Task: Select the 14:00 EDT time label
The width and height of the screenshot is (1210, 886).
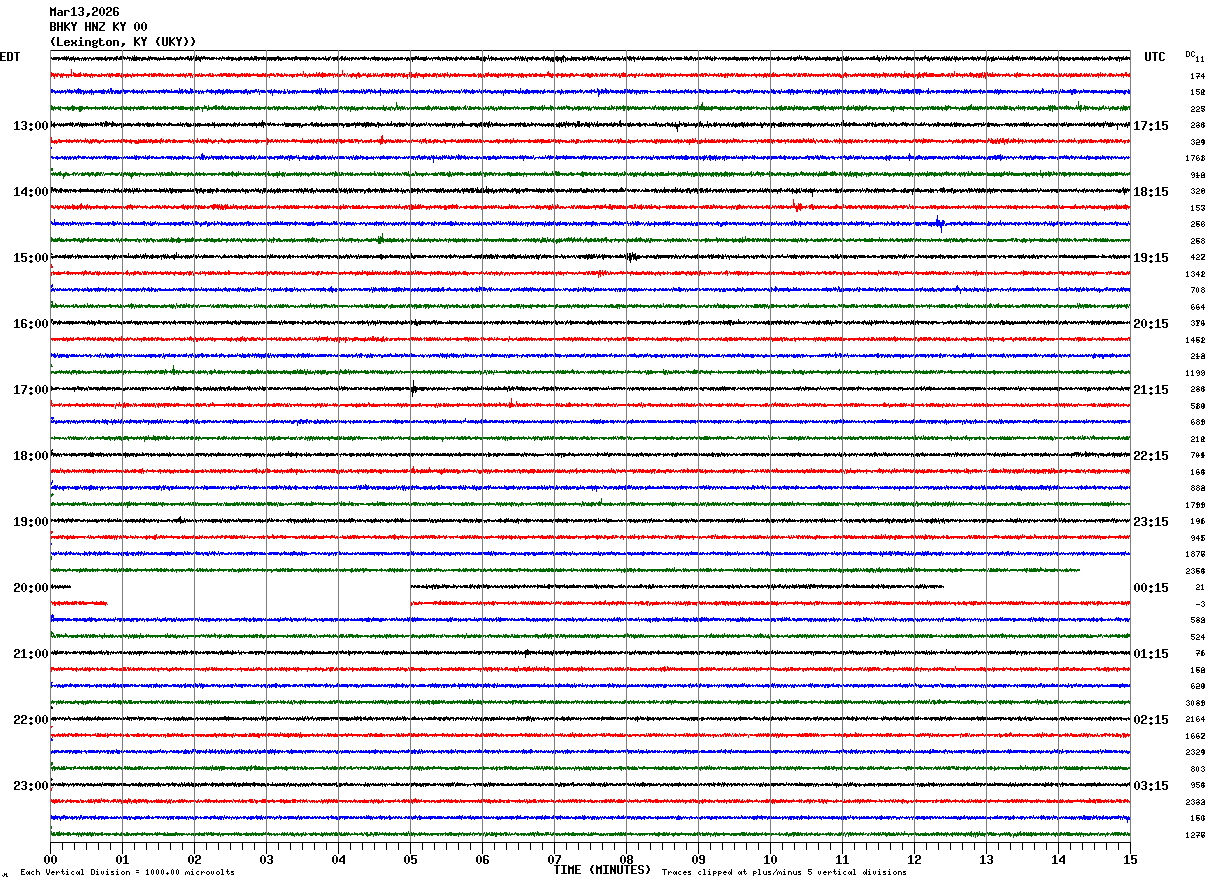Action: [x=30, y=192]
